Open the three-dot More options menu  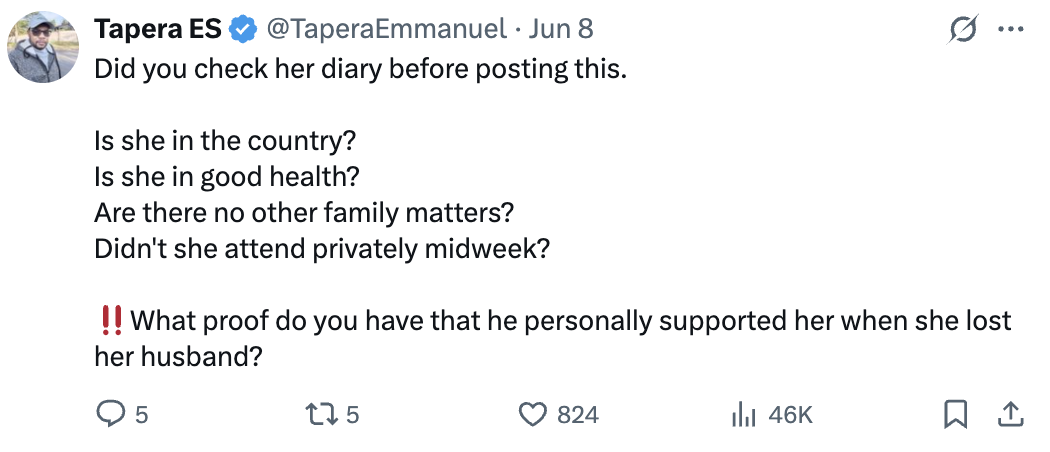click(1011, 29)
